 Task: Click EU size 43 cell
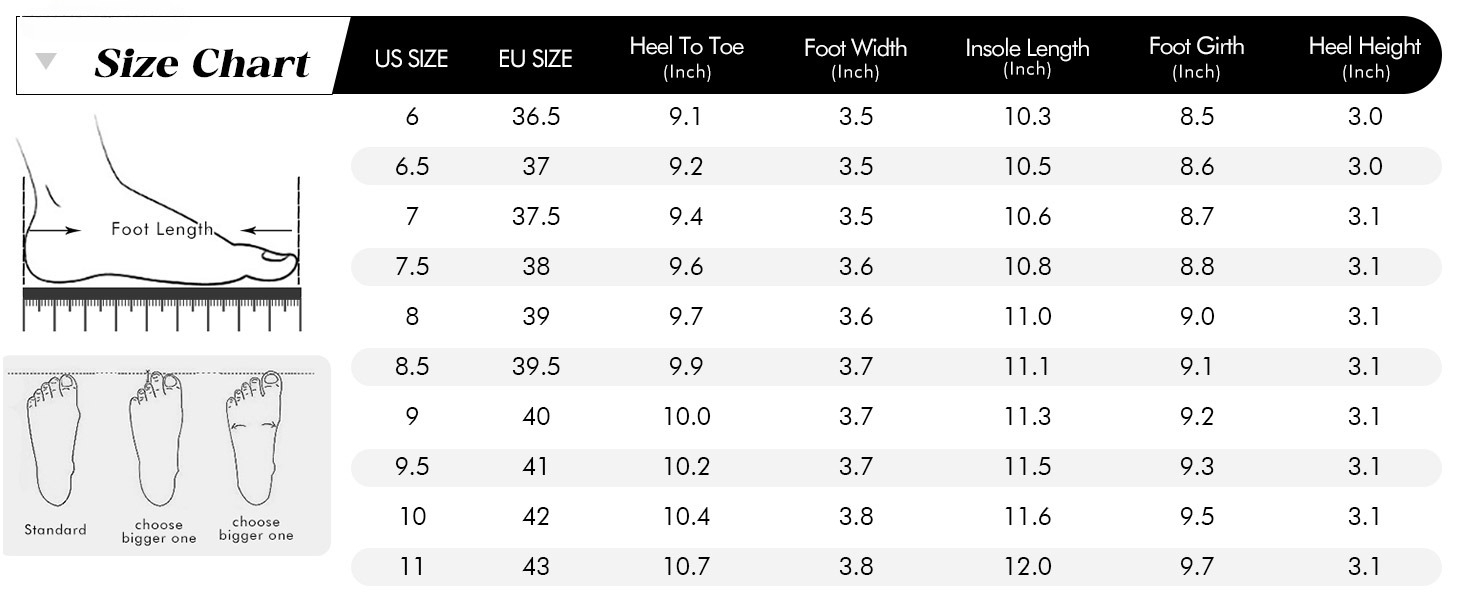536,567
